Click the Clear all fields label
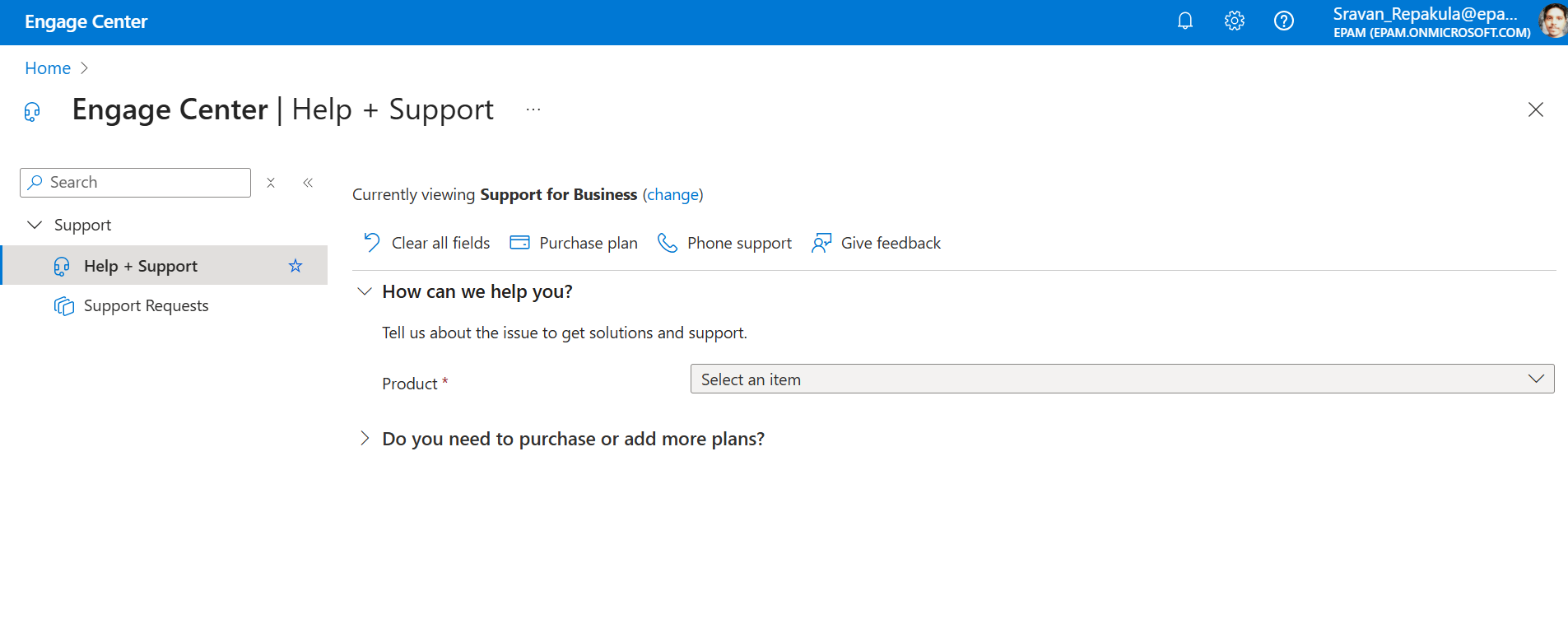This screenshot has width=1568, height=619. [440, 243]
